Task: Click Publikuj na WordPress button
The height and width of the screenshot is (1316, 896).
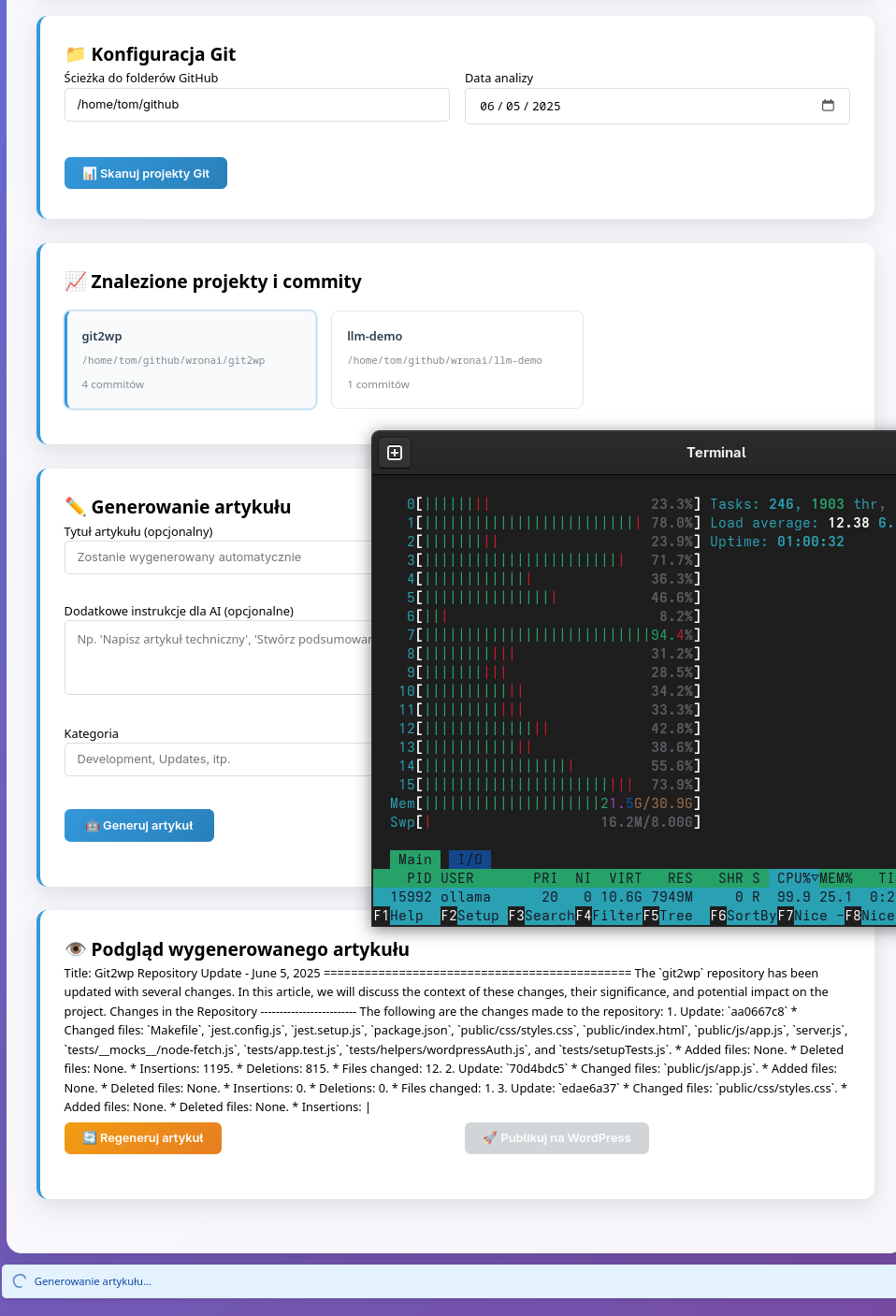Action: coord(556,1138)
